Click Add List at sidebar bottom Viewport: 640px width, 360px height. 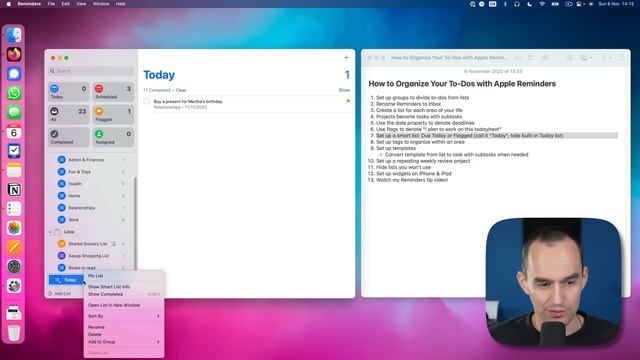click(x=60, y=293)
